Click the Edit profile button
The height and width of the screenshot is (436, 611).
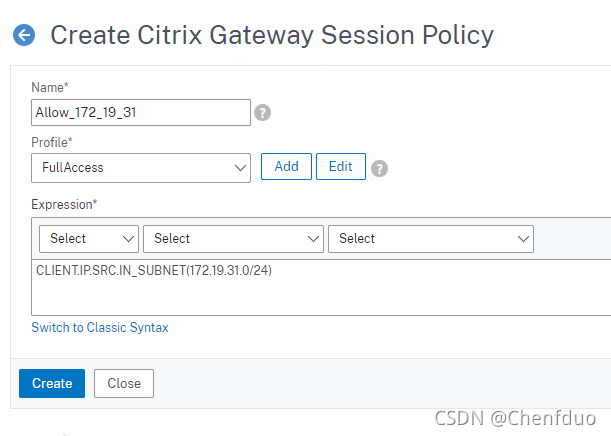pos(340,167)
